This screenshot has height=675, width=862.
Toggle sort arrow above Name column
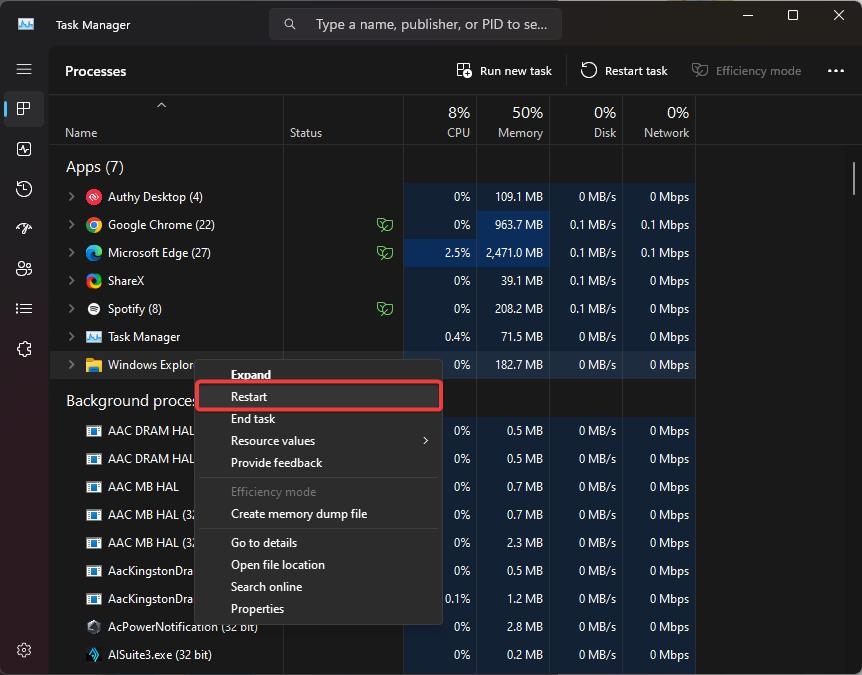[x=162, y=105]
